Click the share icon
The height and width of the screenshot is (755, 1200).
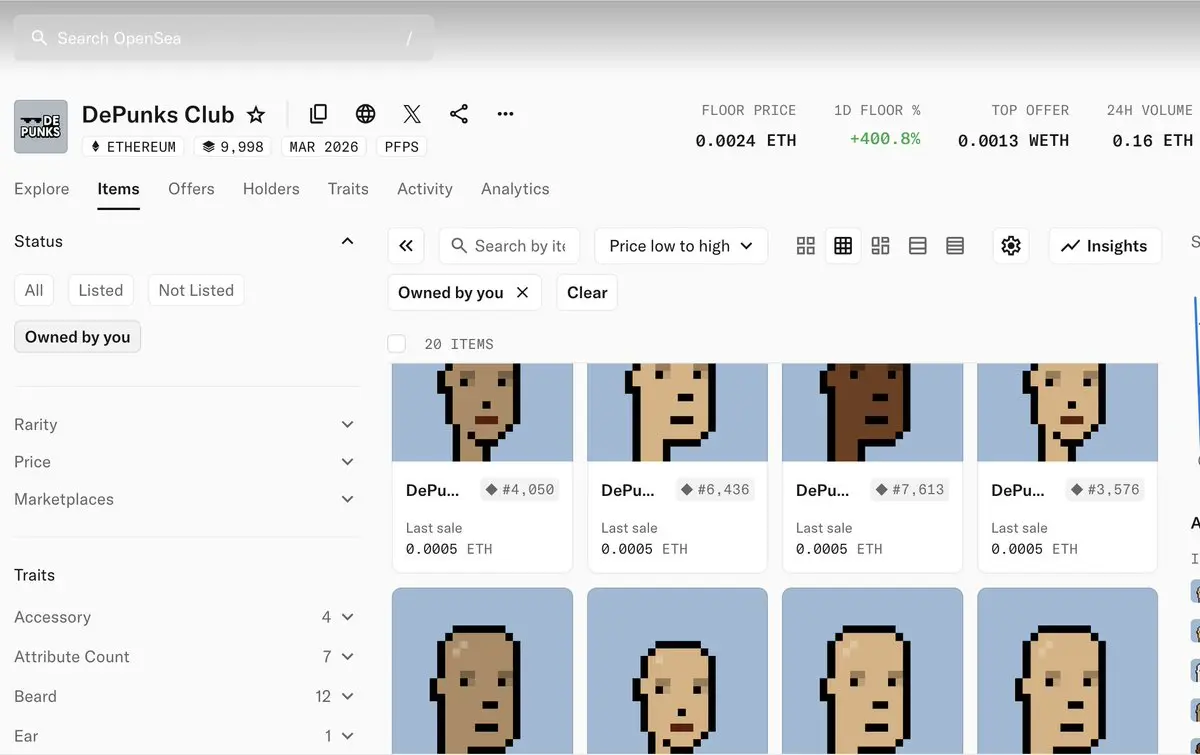[x=459, y=114]
